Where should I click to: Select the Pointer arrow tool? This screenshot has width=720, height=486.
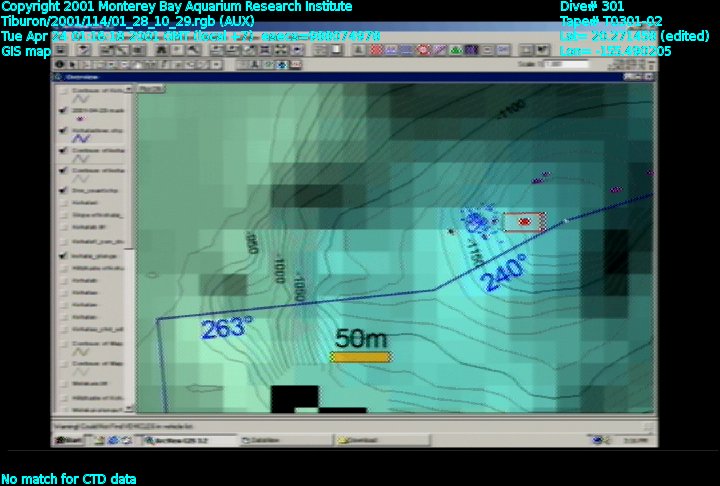pyautogui.click(x=73, y=65)
